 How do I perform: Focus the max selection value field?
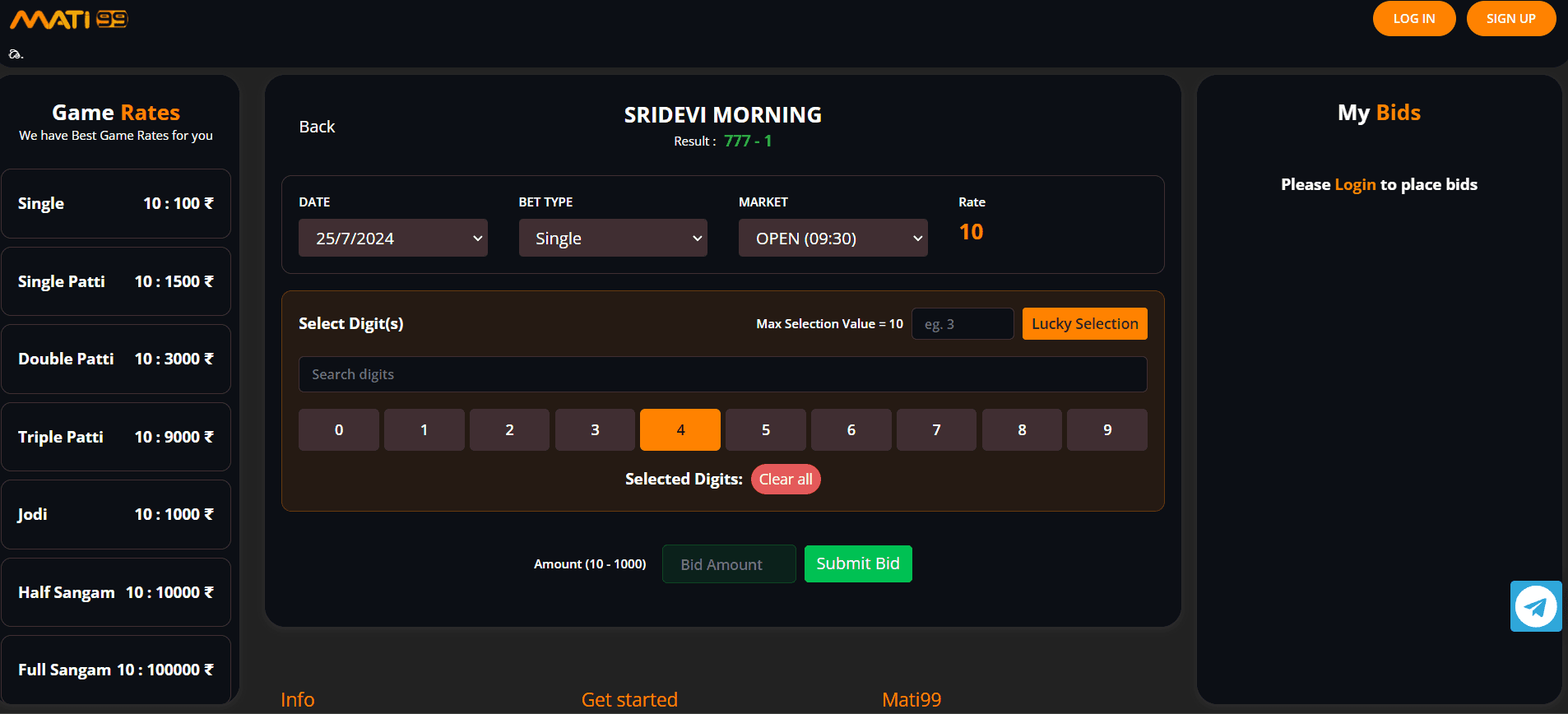click(963, 324)
